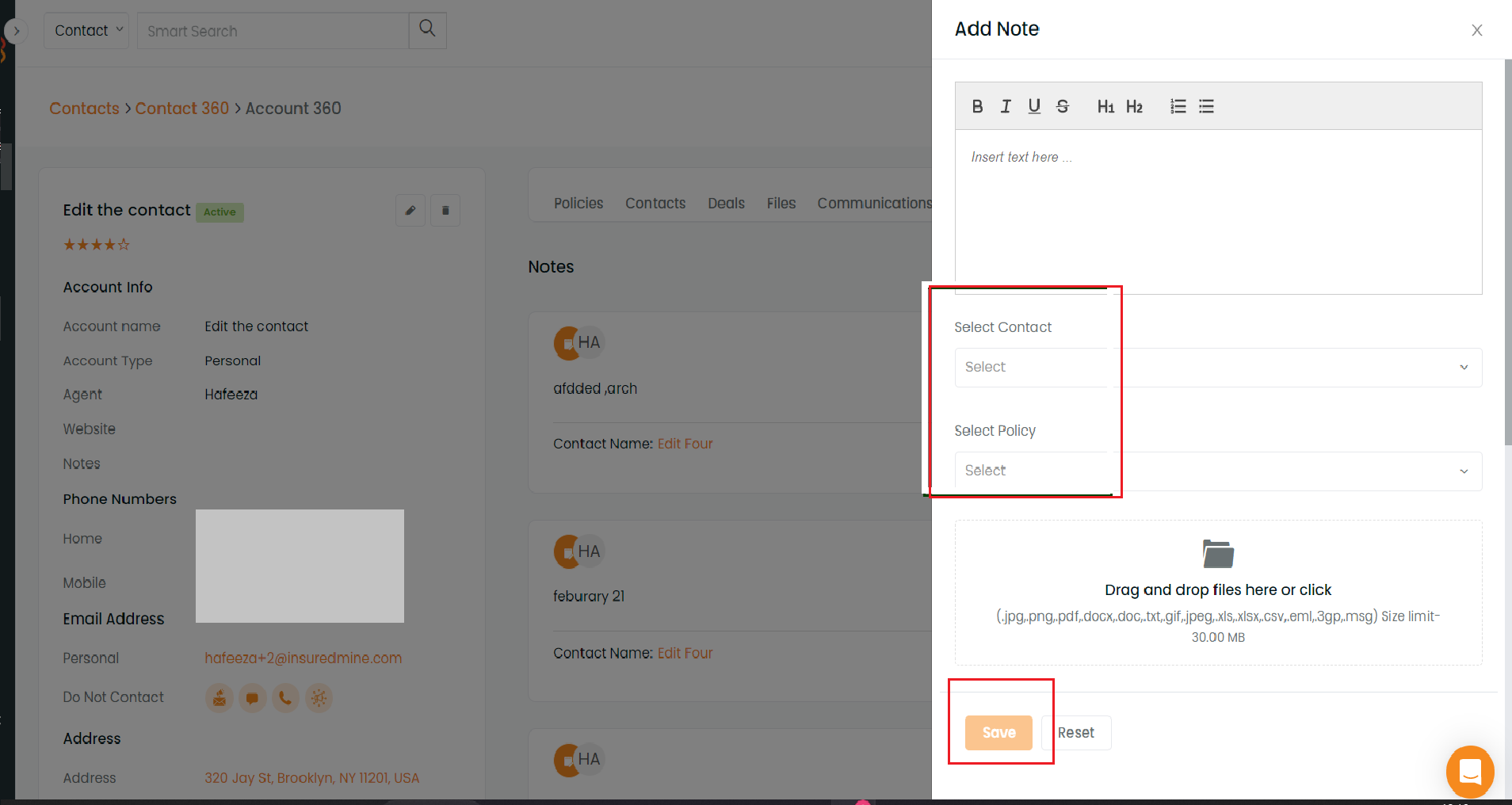Image resolution: width=1512 pixels, height=805 pixels.
Task: Switch to the Deals tab
Action: [726, 204]
